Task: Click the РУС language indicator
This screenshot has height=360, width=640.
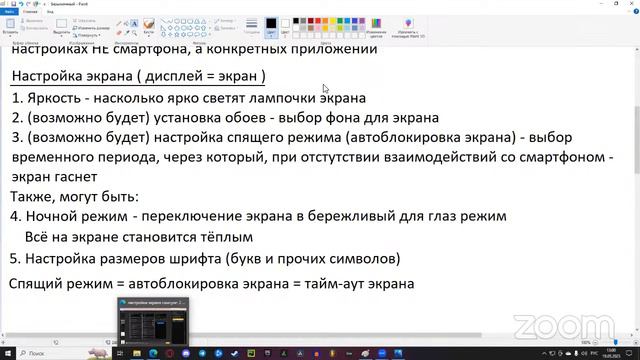Action: (x=594, y=353)
